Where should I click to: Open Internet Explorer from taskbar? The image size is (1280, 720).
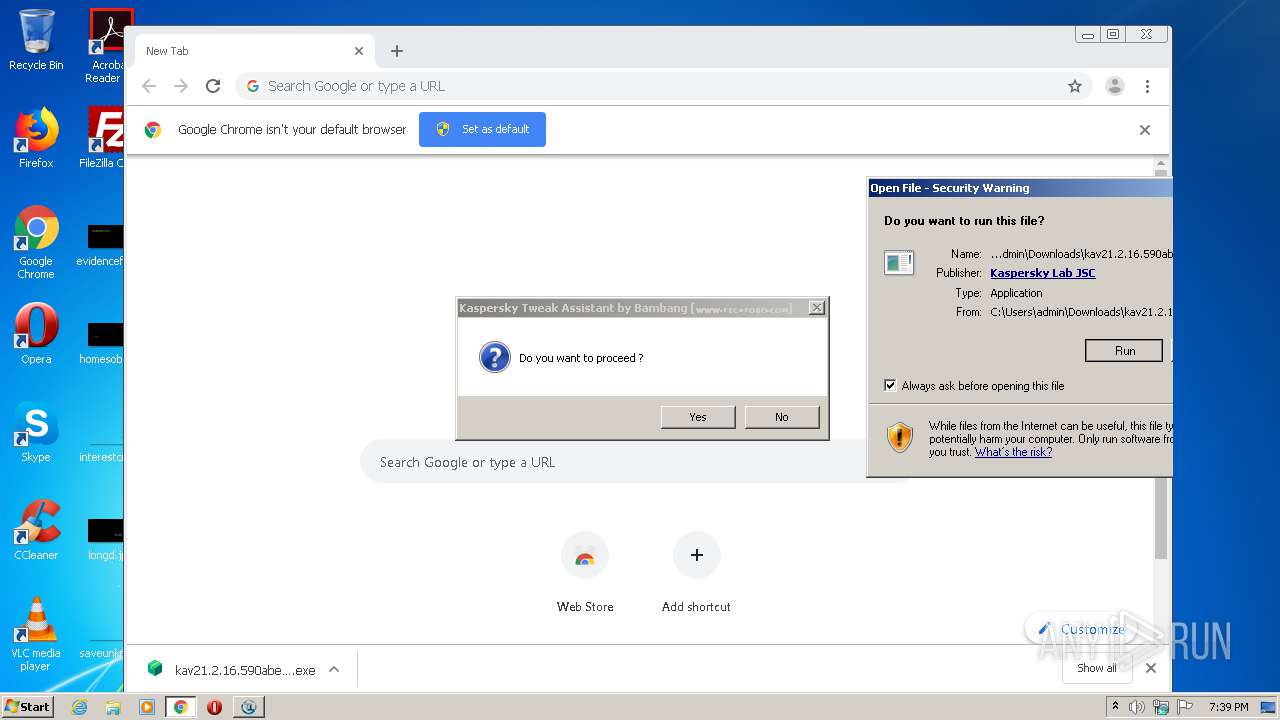80,707
